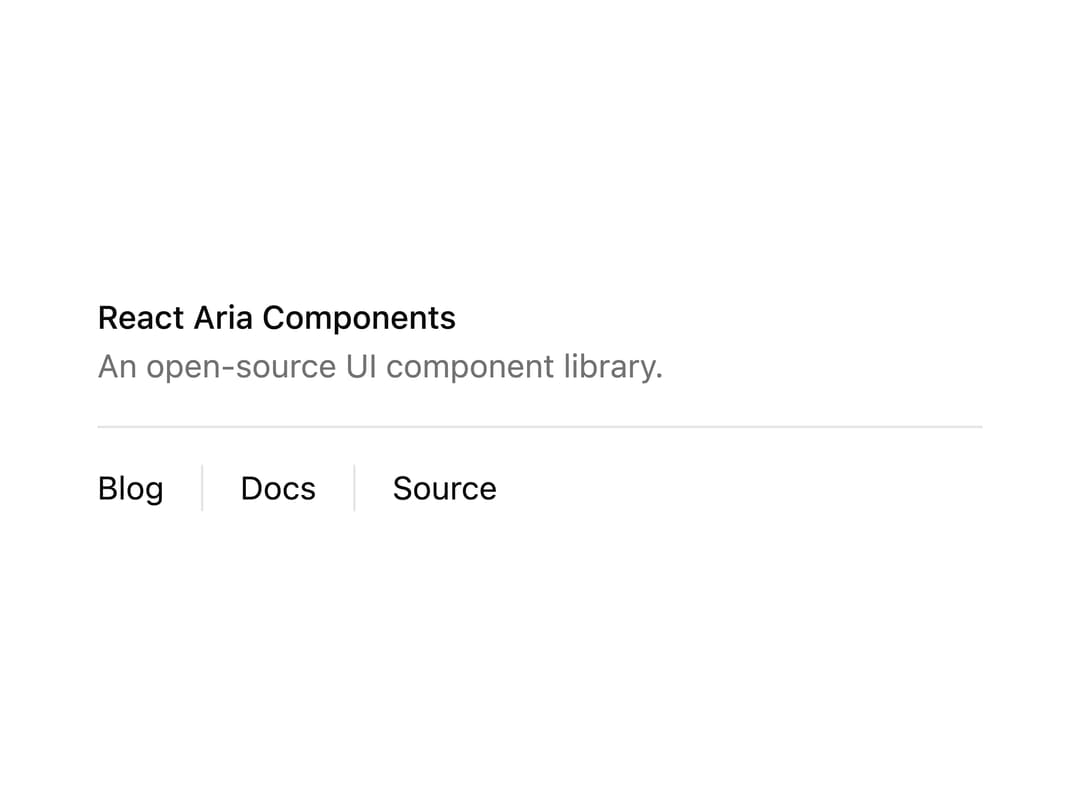Click the word UI in the description
This screenshot has height=810, width=1080.
[x=361, y=366]
